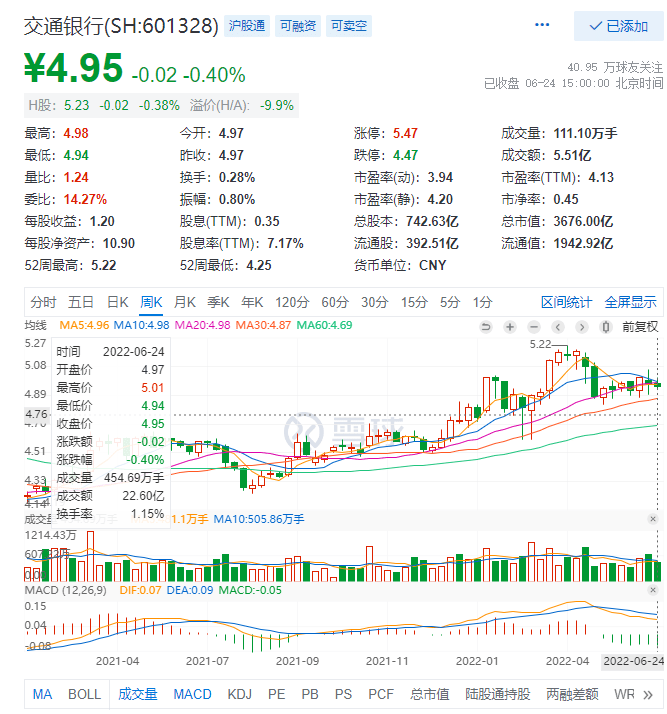Switch to the 季K chart tab
This screenshot has width=667, height=714.
coord(218,302)
